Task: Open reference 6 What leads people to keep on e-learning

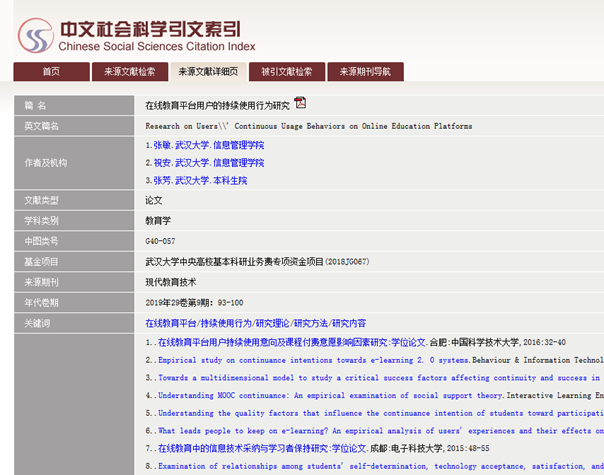Action: pos(381,431)
